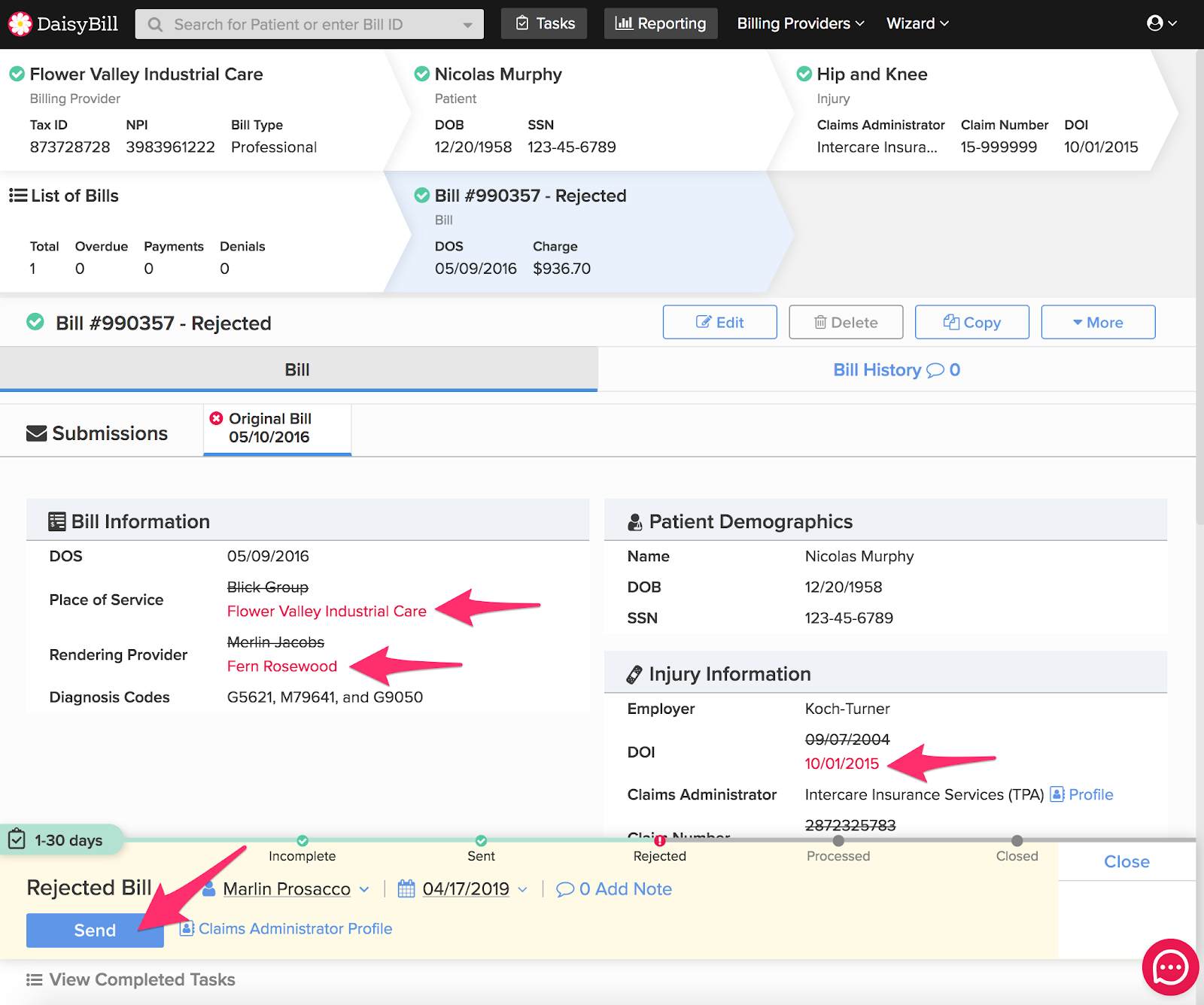Expand the Wizard menu
1204x1005 pixels.
pyautogui.click(x=917, y=23)
